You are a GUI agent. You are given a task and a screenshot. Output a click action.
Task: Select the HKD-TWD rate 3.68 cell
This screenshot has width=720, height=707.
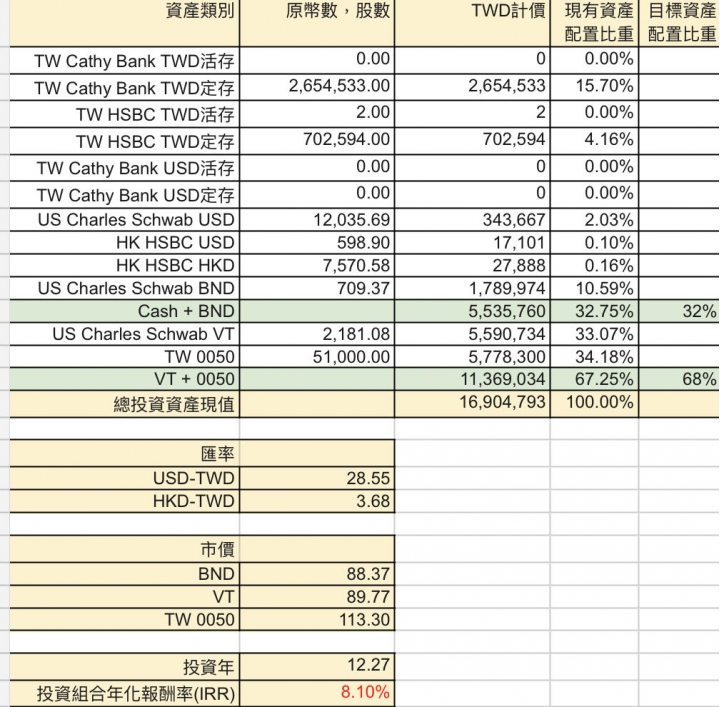[317, 501]
